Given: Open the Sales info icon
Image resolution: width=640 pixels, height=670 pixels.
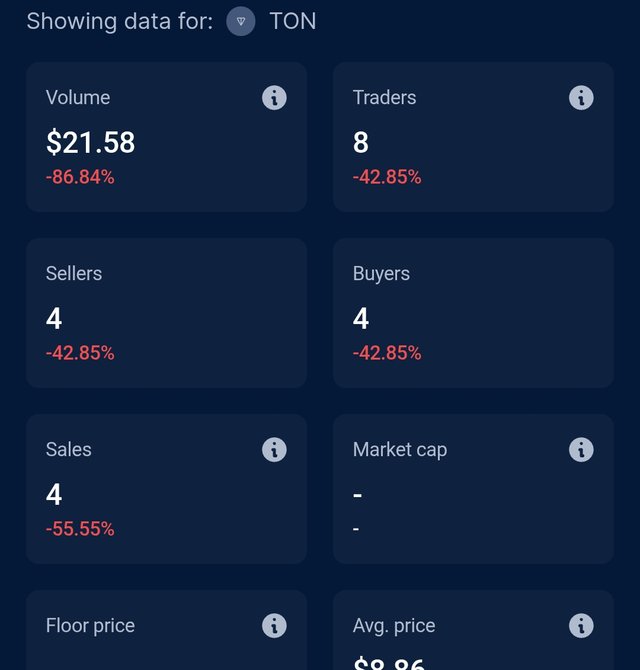Looking at the screenshot, I should [x=274, y=450].
